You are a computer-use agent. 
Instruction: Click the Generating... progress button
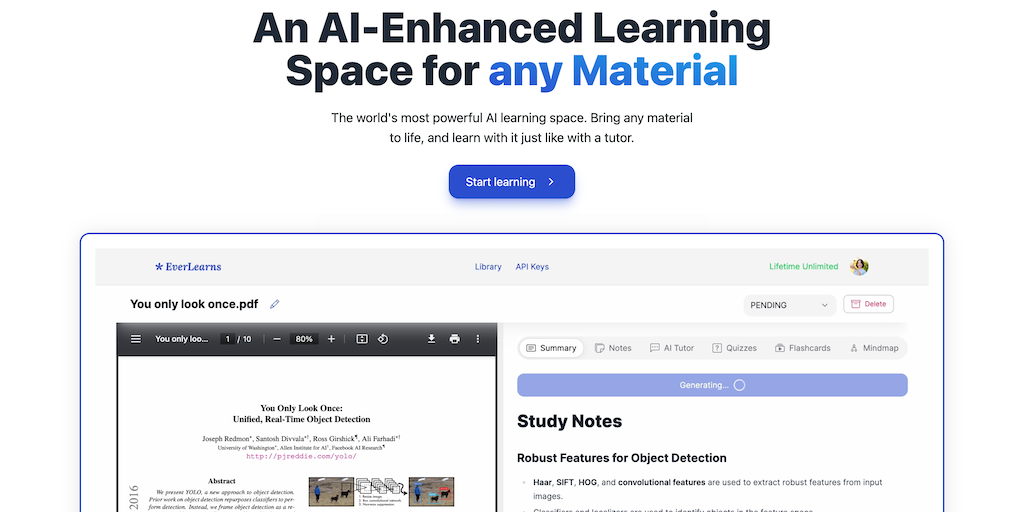point(712,385)
